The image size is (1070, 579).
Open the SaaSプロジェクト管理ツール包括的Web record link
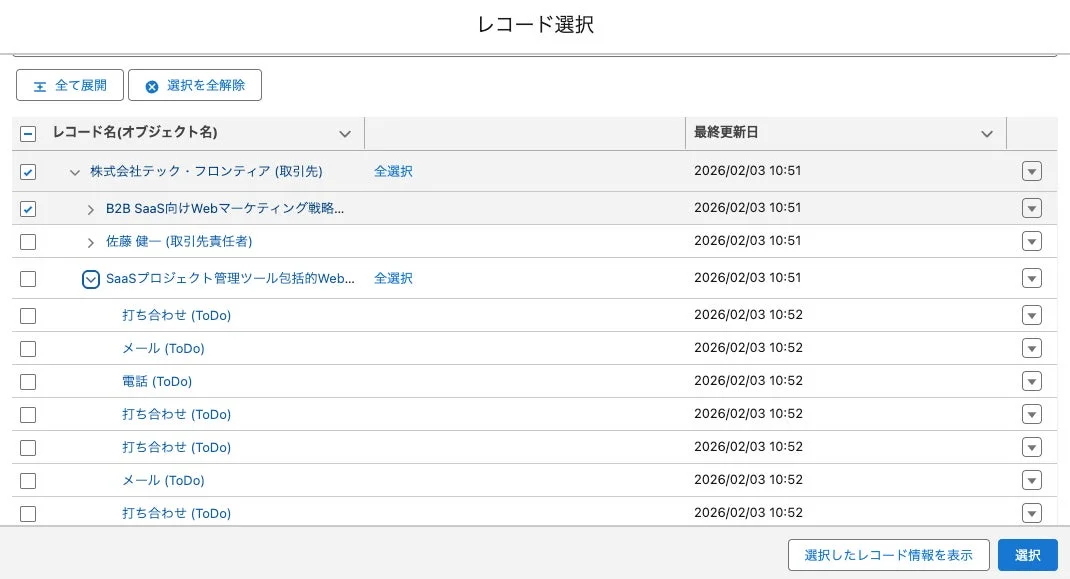click(230, 278)
